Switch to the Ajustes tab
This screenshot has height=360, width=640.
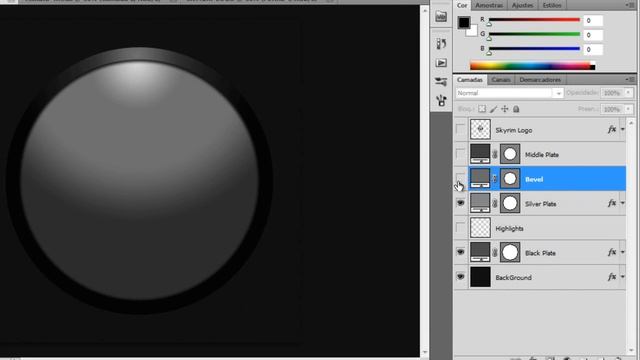[x=522, y=5]
